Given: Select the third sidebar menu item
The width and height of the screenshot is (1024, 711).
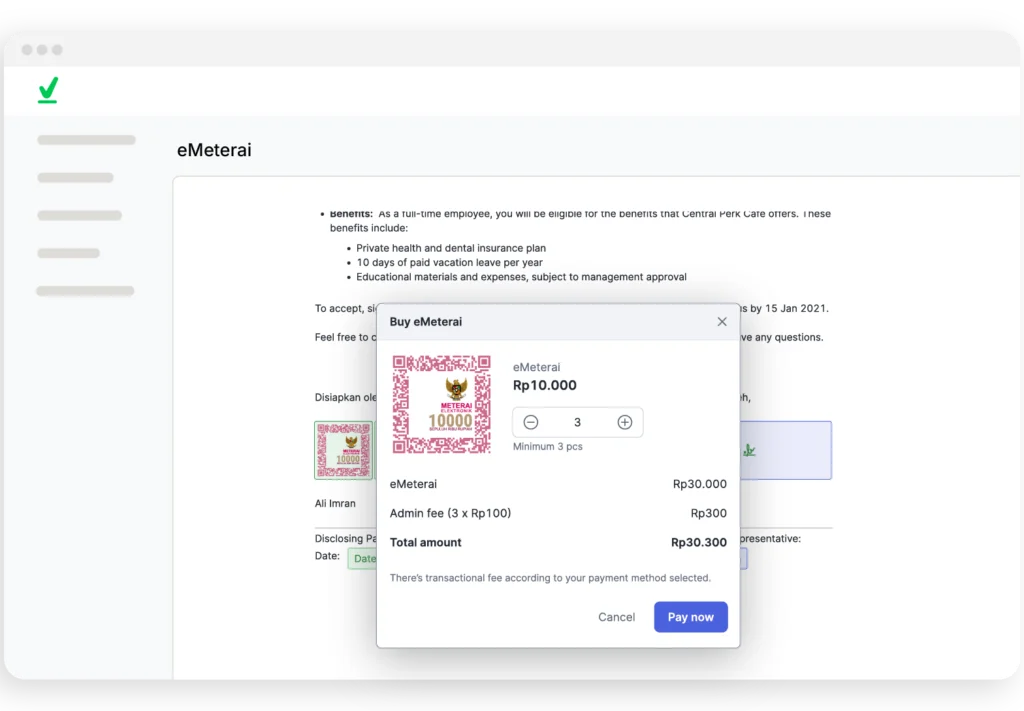Looking at the screenshot, I should [79, 215].
